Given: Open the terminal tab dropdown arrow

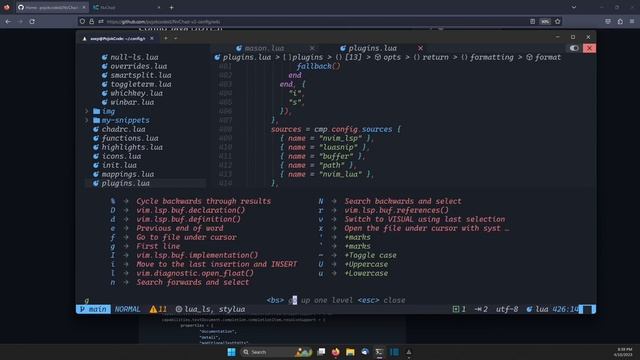Looking at the screenshot, I should tap(176, 38).
